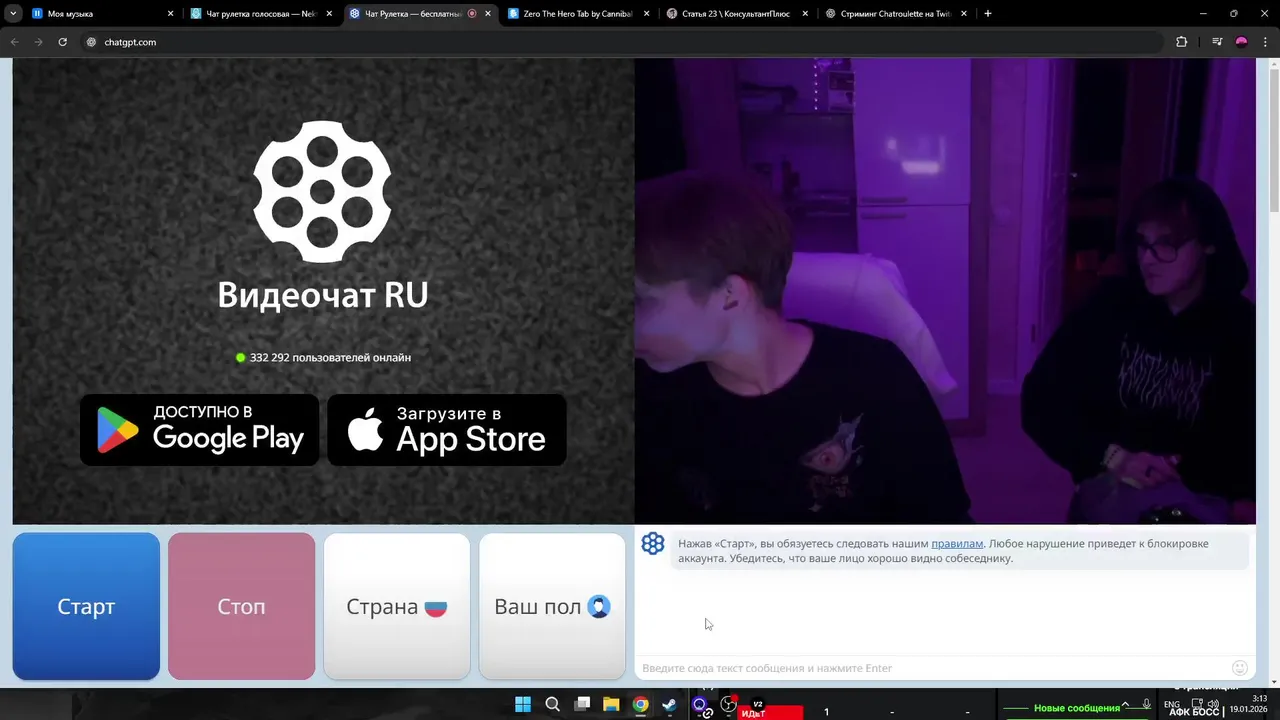1280x720 pixels.
Task: Open the volume speaker tray icon
Action: [1213, 705]
